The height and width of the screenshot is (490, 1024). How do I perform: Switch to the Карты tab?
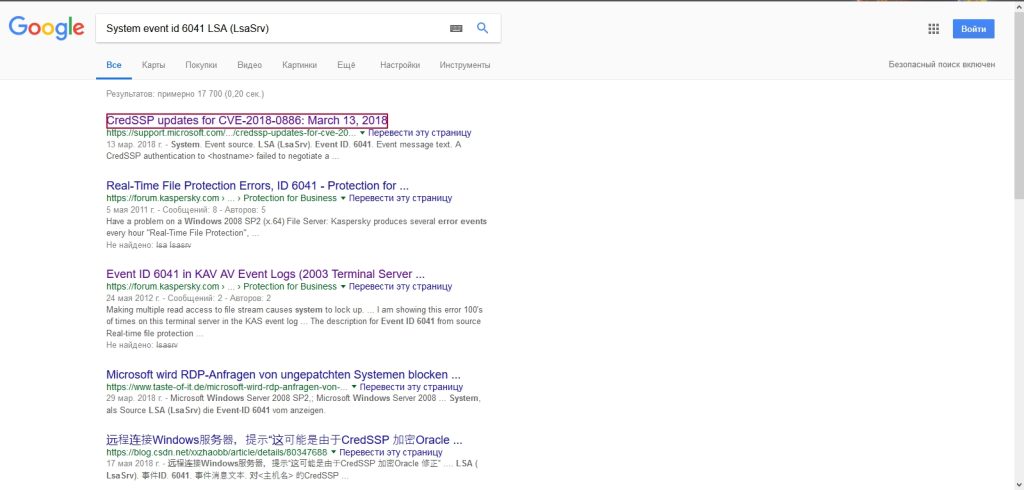tap(153, 65)
